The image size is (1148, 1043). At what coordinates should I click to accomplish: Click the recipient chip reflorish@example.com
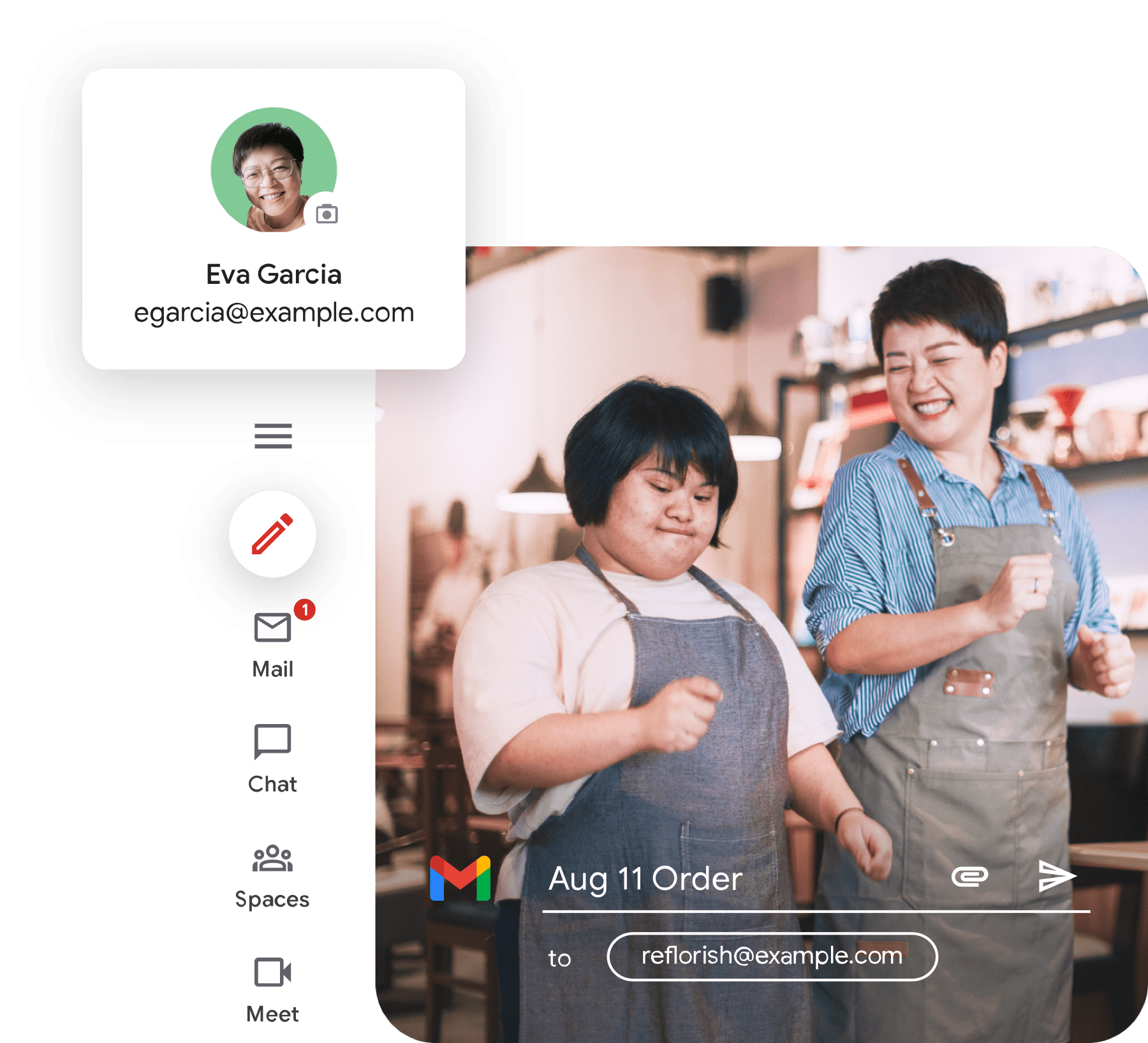pos(772,956)
